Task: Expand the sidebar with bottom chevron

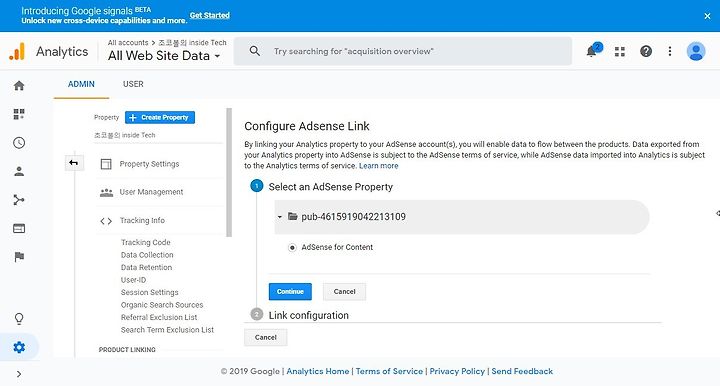Action: click(19, 374)
